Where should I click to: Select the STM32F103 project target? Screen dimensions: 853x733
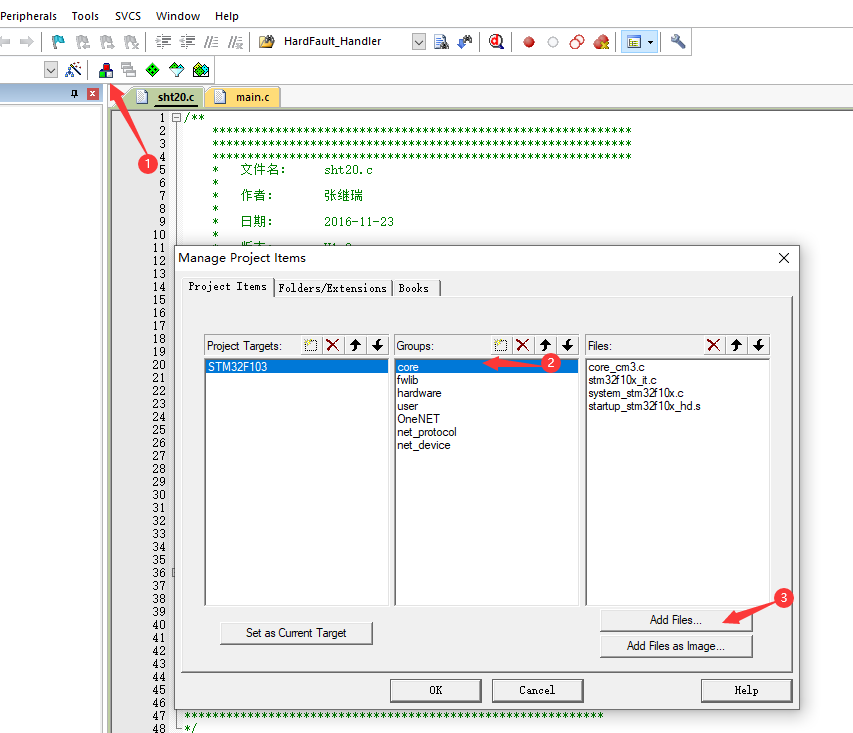coord(296,367)
